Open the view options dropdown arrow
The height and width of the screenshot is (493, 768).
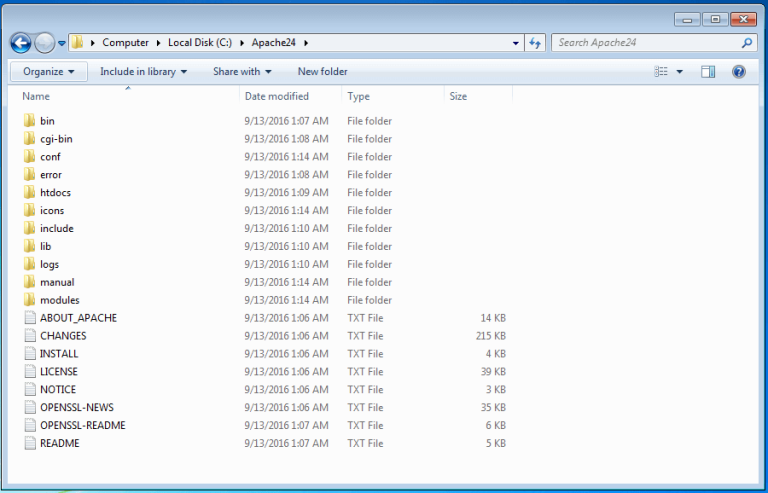[680, 72]
